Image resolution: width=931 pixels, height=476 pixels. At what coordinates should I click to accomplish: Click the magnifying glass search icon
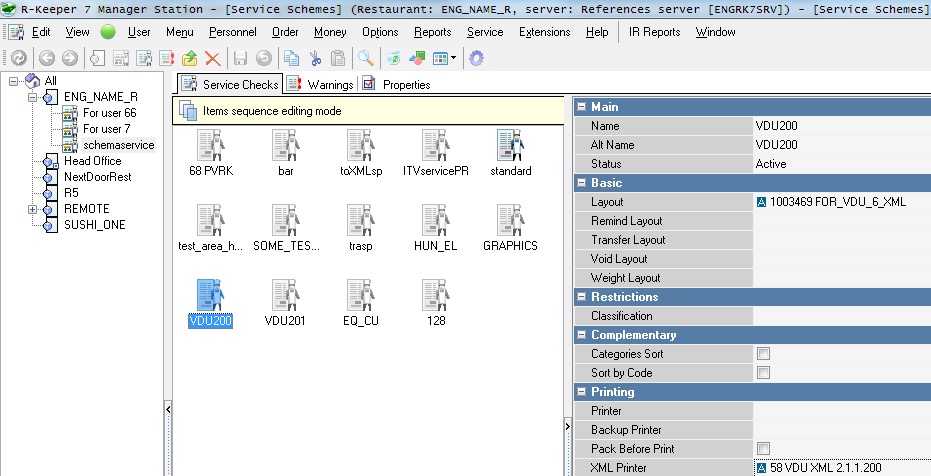click(x=365, y=58)
